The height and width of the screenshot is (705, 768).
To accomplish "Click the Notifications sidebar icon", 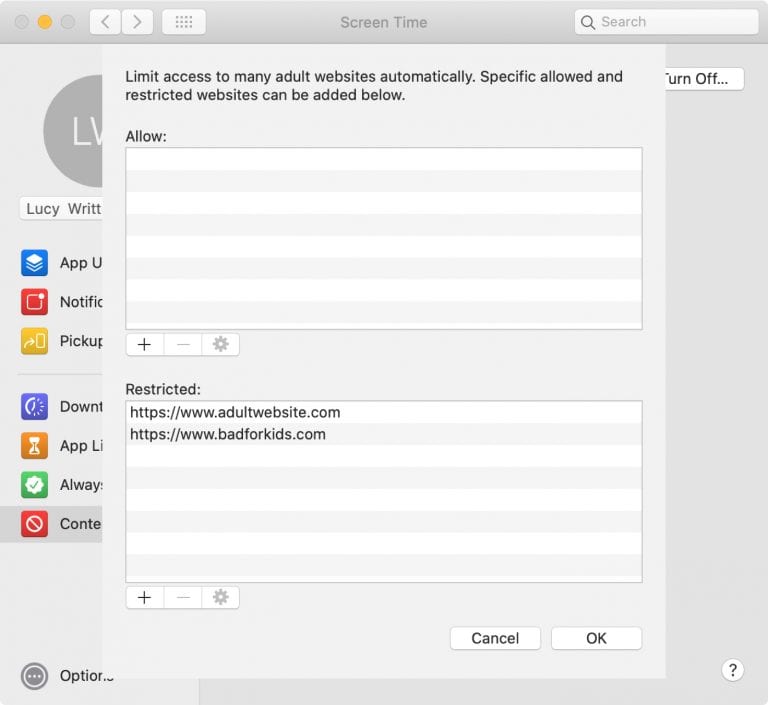I will [35, 302].
